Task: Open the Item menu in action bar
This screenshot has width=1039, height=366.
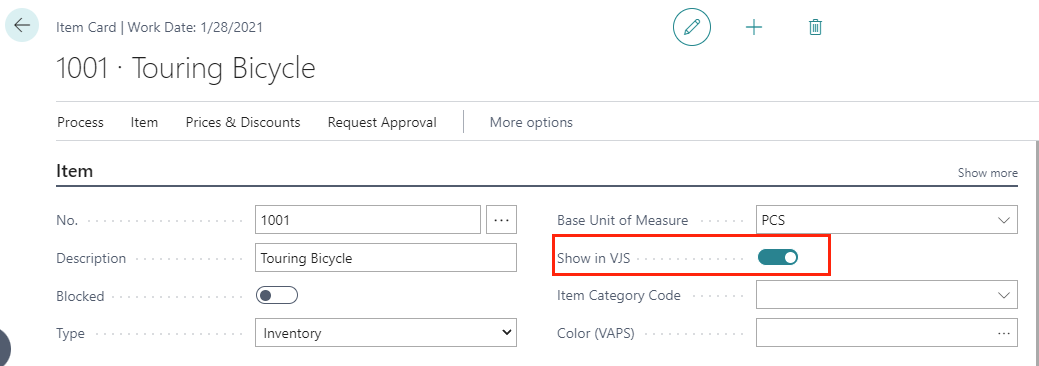Action: coord(144,122)
